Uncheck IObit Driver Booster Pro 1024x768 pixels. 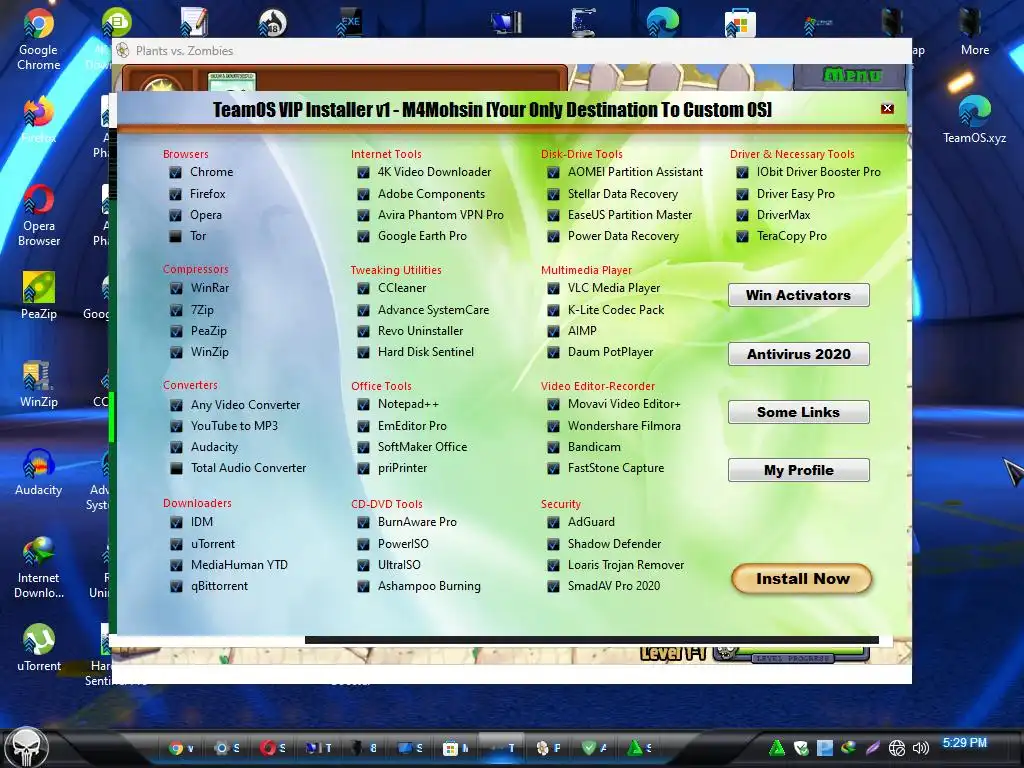[x=742, y=173]
